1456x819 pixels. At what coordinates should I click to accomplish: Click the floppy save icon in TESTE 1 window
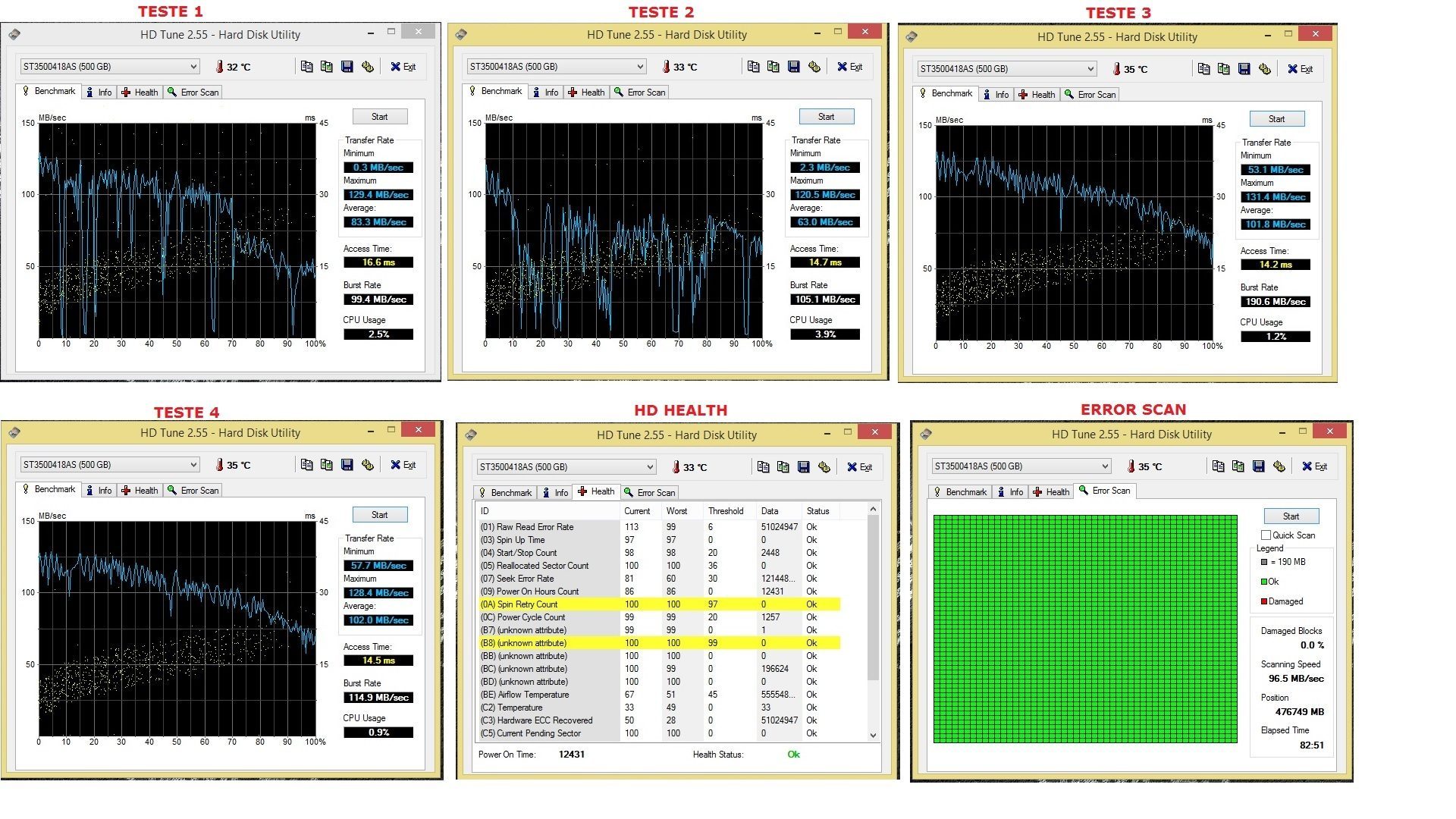coord(347,67)
